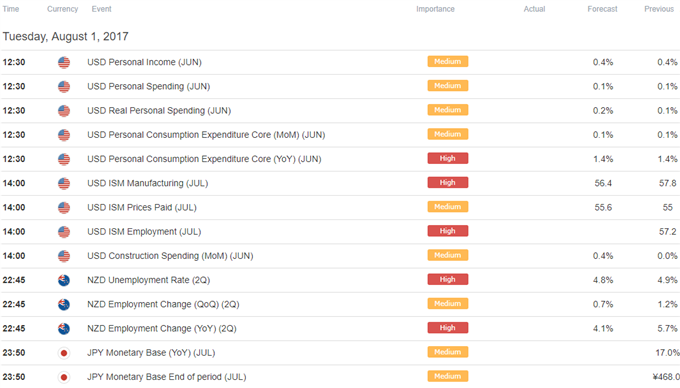Click the ¥468.0 previous Monetary Base value
This screenshot has width=680, height=388.
click(x=666, y=377)
